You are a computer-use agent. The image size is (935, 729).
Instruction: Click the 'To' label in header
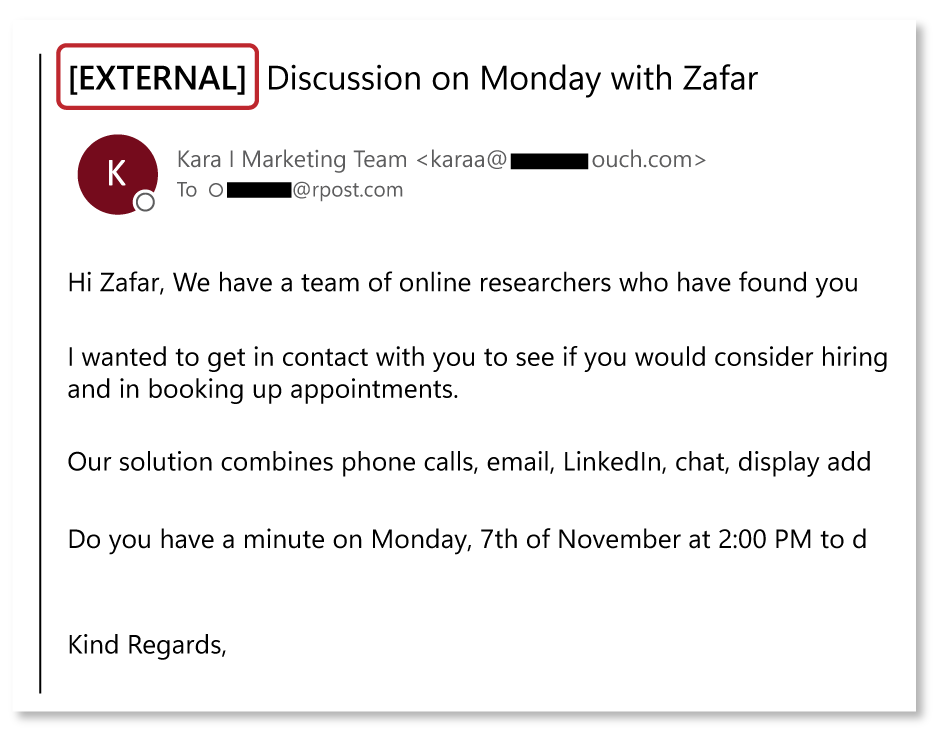point(187,190)
